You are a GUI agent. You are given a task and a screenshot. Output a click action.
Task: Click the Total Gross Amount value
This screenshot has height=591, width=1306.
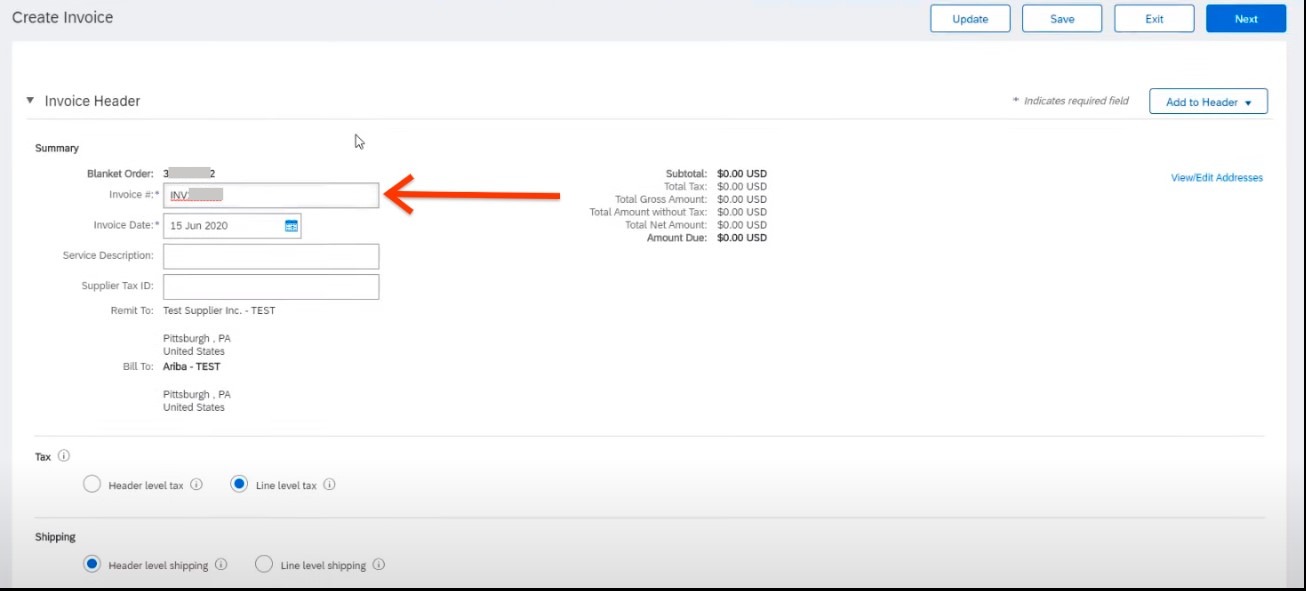[x=742, y=200]
